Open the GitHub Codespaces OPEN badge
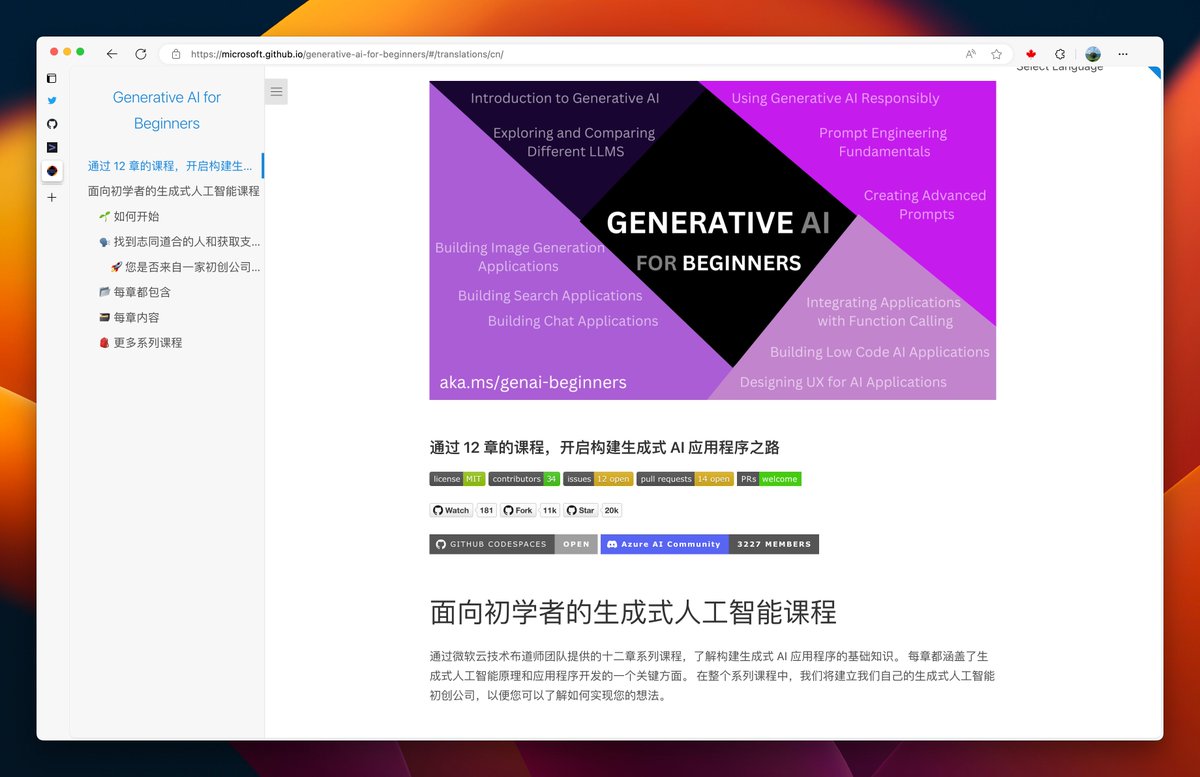 click(x=513, y=544)
